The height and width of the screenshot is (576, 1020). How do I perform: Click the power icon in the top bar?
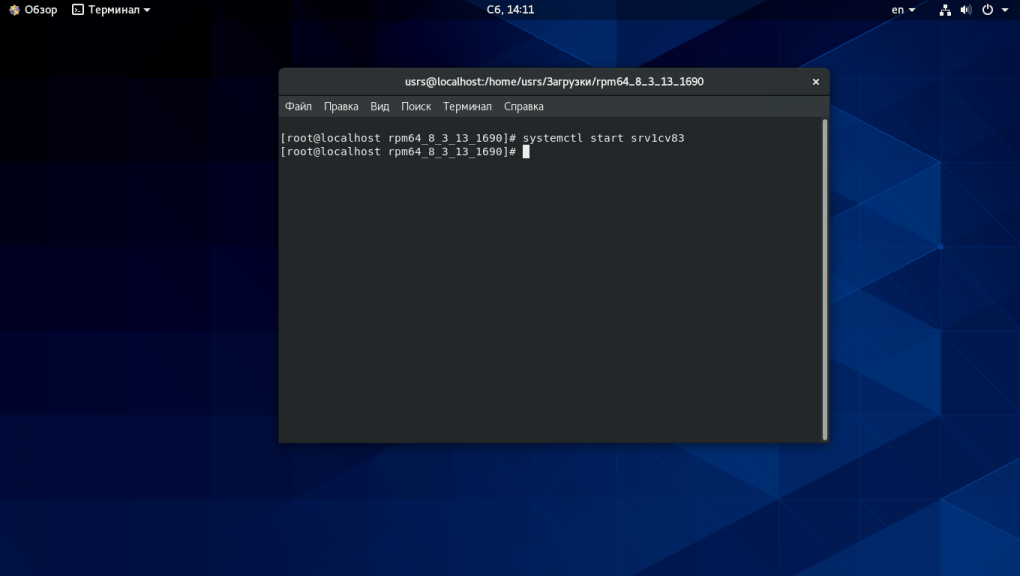[x=987, y=10]
